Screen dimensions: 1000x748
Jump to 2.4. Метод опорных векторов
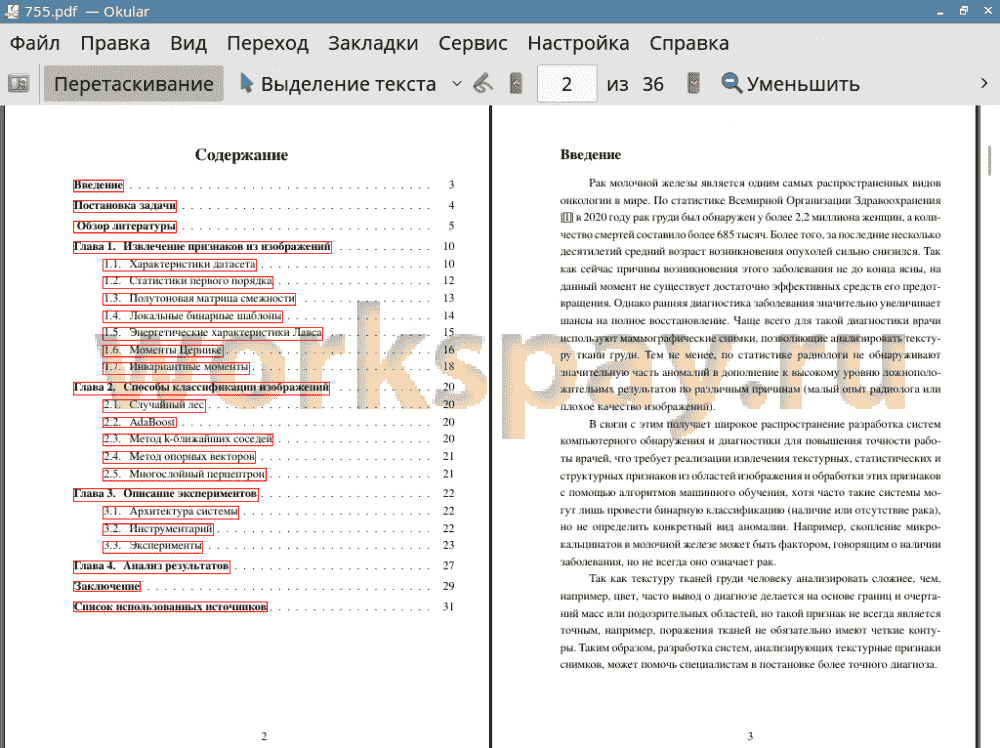click(179, 457)
